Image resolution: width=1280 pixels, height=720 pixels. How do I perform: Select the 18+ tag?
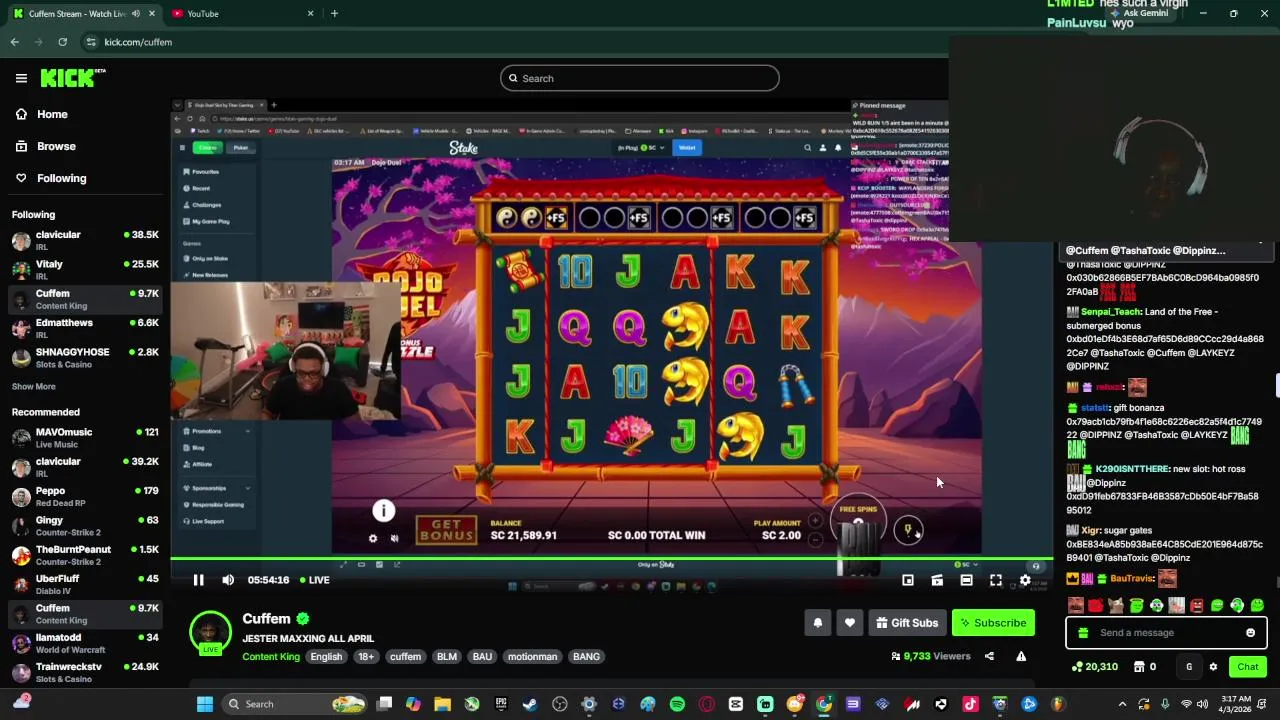click(x=366, y=657)
